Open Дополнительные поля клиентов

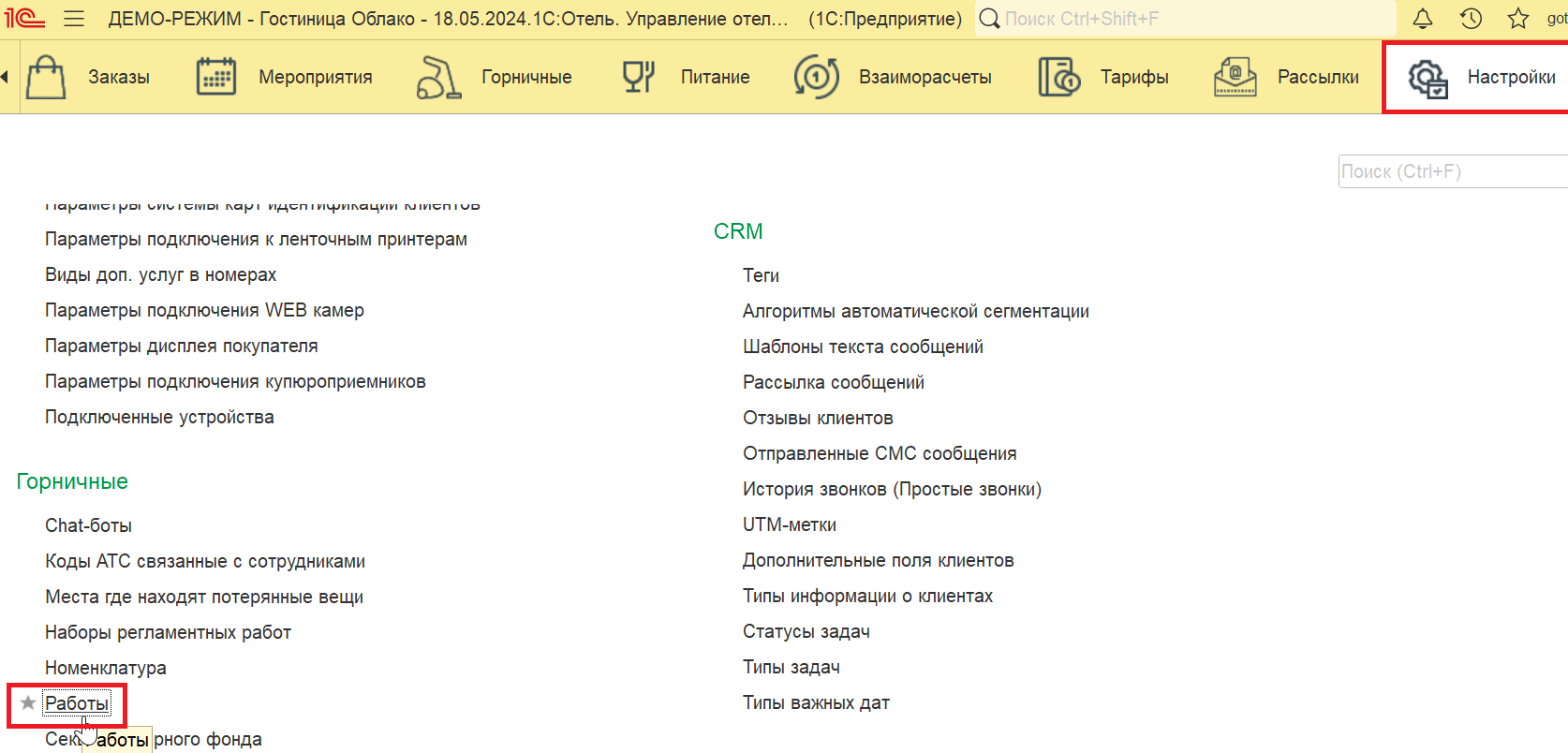point(879,561)
